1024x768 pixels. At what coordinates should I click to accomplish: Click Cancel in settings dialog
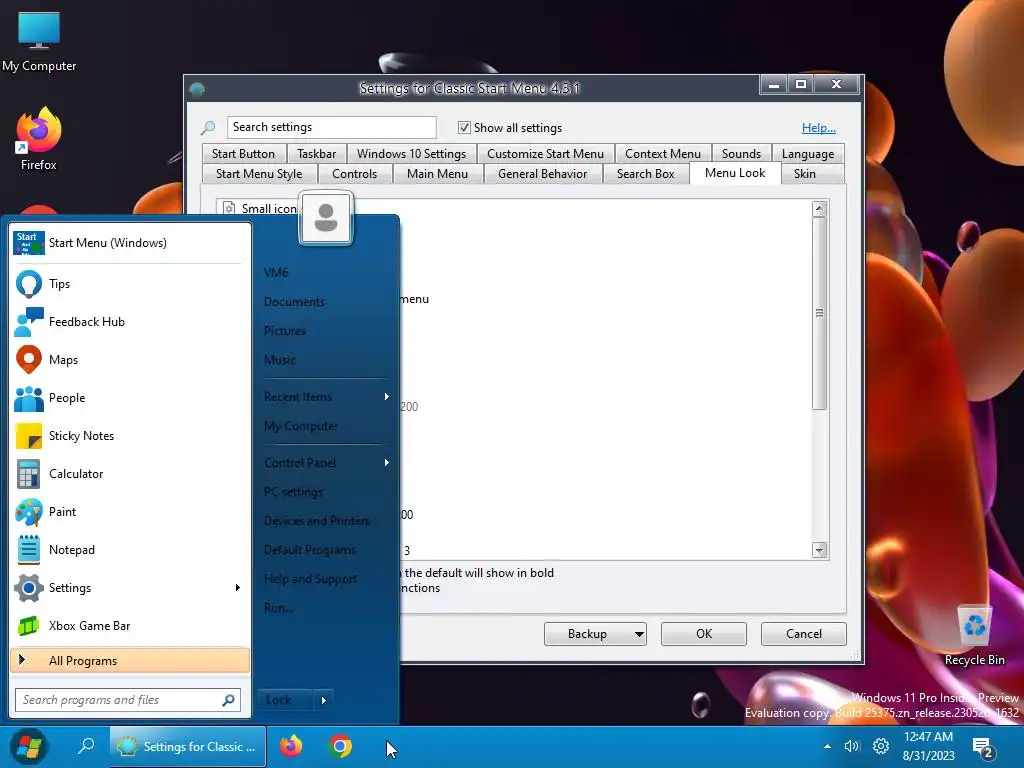pyautogui.click(x=803, y=633)
